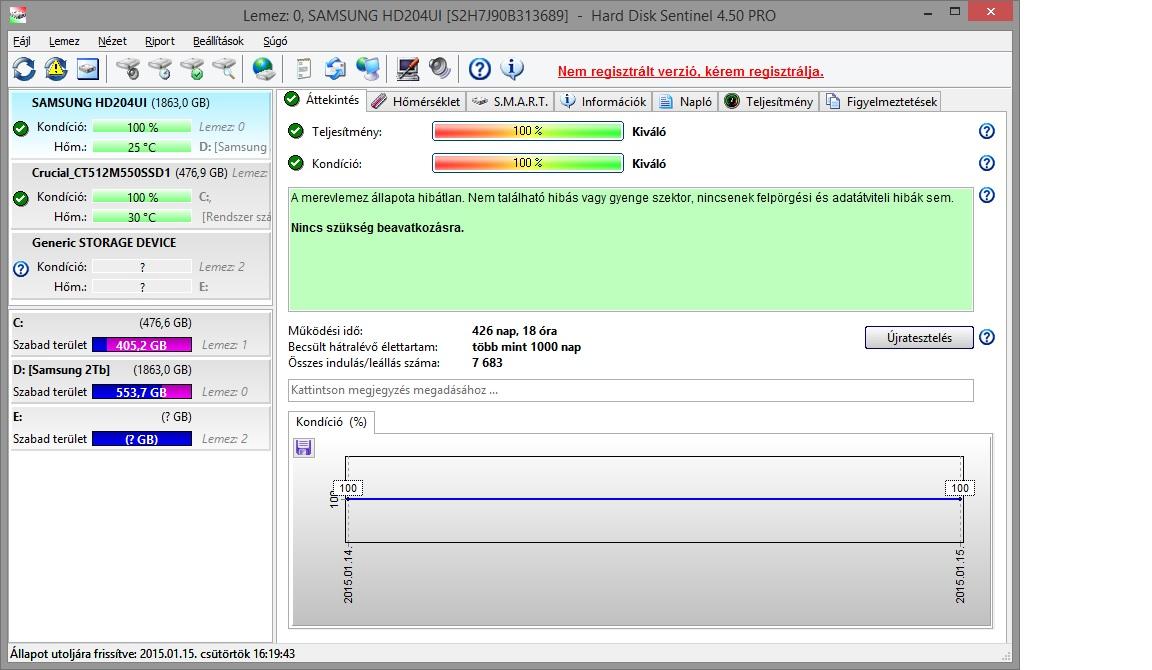This screenshot has height=670, width=1152.
Task: Click the notepad report toolbar icon
Action: click(x=303, y=70)
